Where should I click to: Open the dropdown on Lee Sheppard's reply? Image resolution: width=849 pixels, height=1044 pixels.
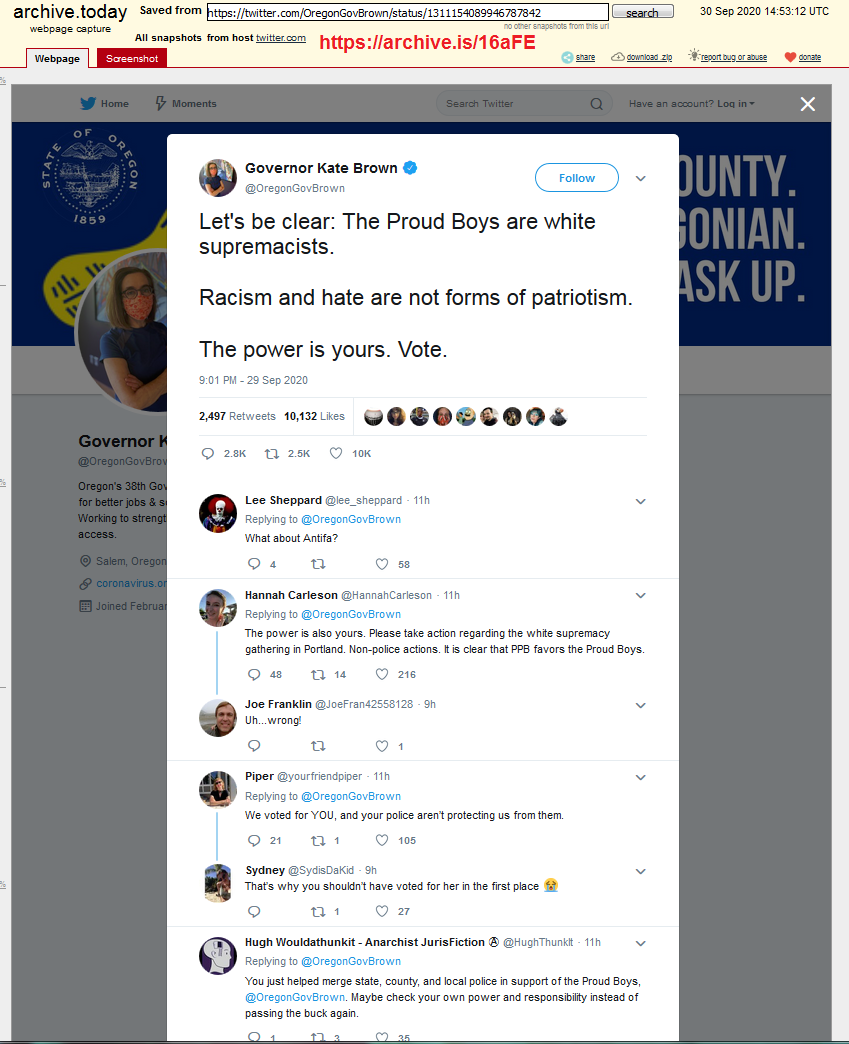coord(641,501)
